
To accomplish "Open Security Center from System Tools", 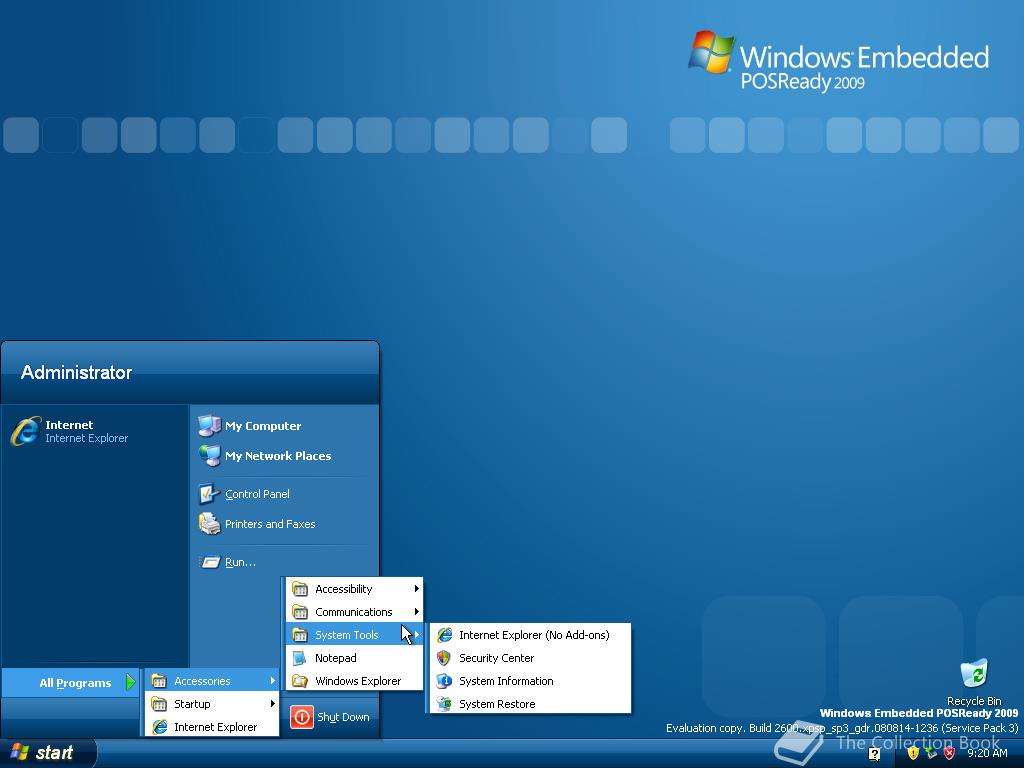I will [x=530, y=658].
